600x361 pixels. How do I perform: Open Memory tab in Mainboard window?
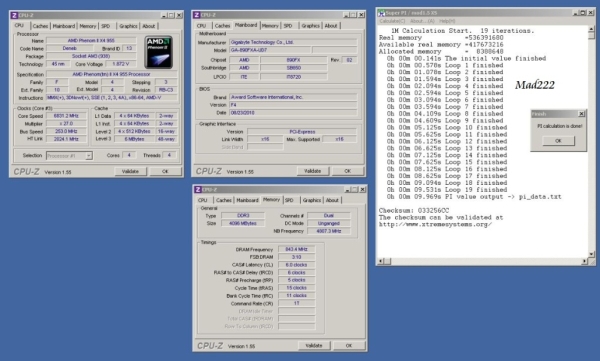[x=270, y=26]
